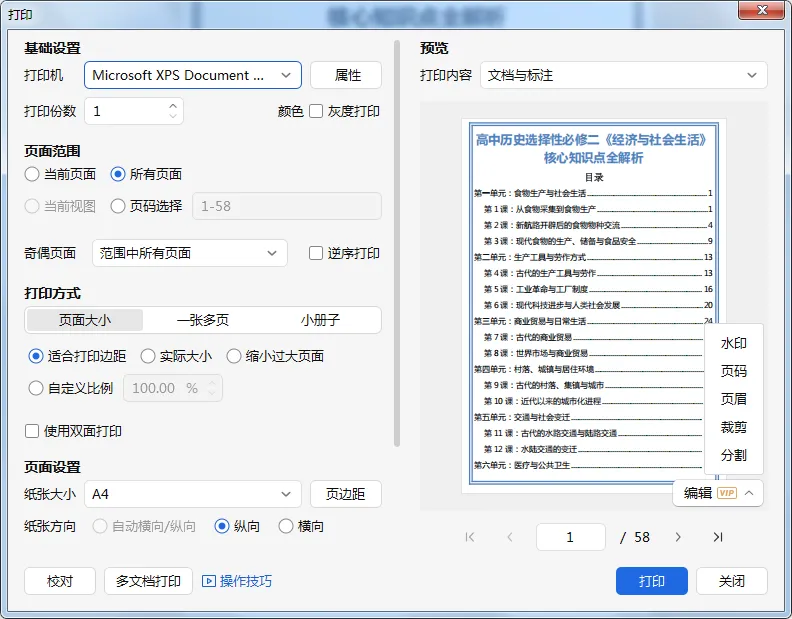Select 适合打印边距 scaling option
The height and width of the screenshot is (619, 792).
pos(36,356)
